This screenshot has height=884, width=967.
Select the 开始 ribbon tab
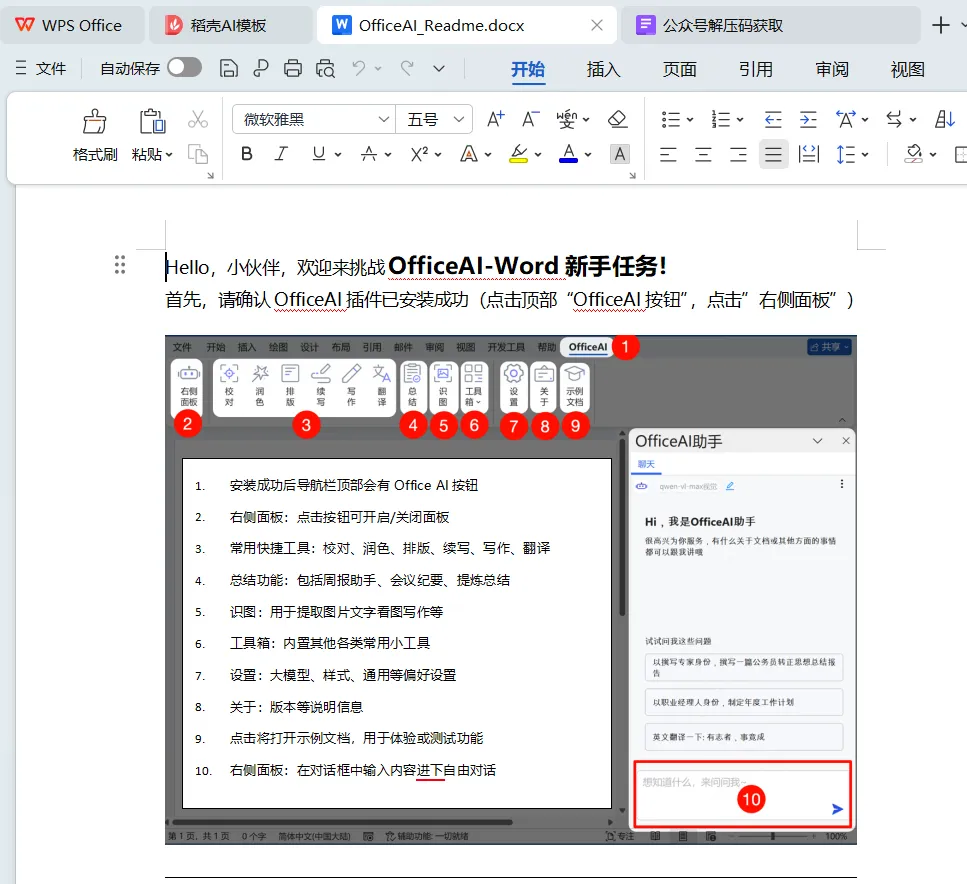click(x=528, y=69)
